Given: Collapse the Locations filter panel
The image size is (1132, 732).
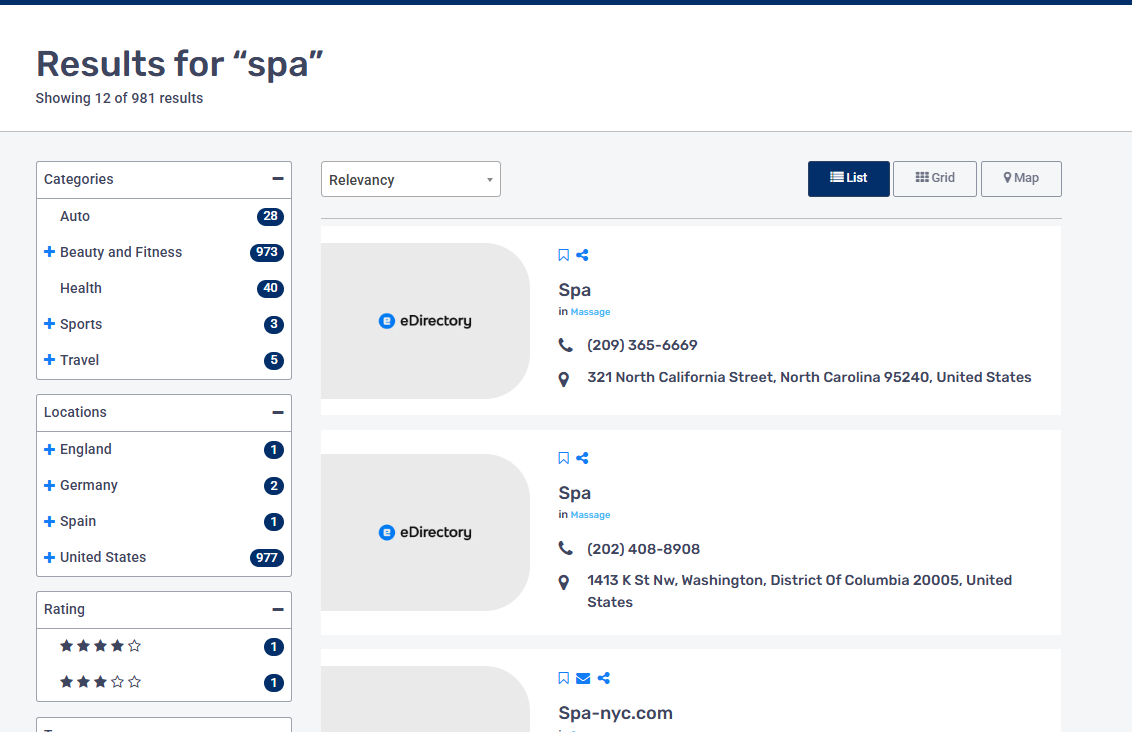Looking at the screenshot, I should 278,412.
